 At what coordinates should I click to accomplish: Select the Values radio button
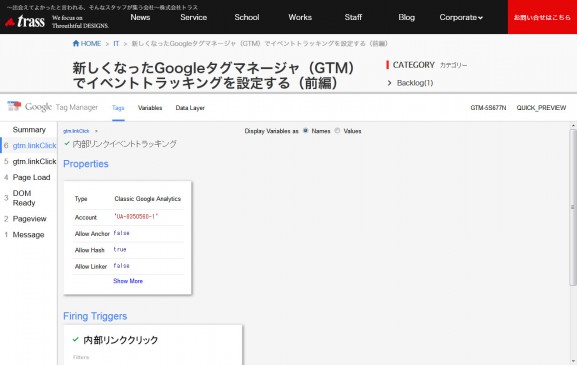pyautogui.click(x=337, y=131)
